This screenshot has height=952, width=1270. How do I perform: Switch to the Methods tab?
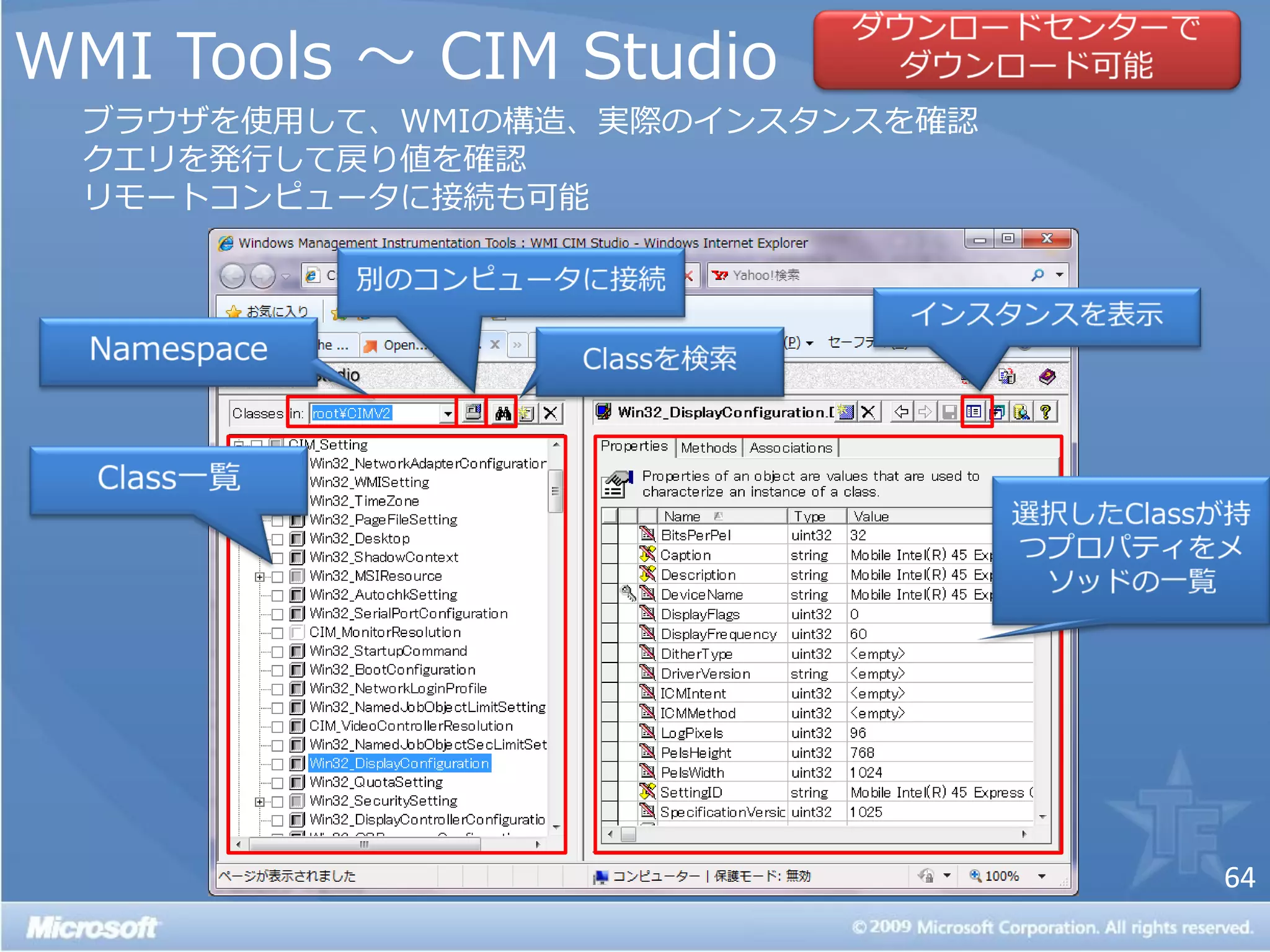point(708,447)
